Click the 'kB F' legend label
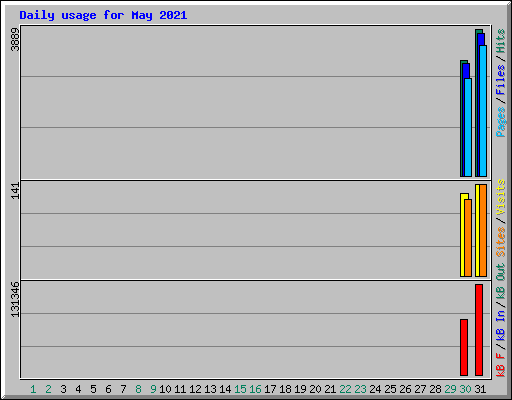The width and height of the screenshot is (512, 400). pyautogui.click(x=501, y=364)
